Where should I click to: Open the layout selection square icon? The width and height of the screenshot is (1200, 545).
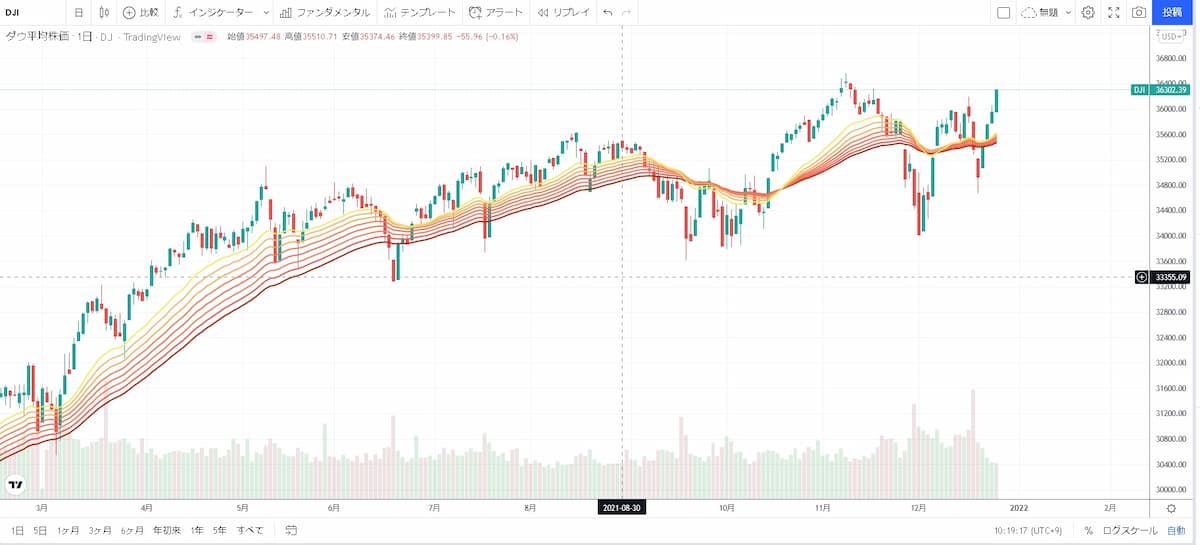point(1004,13)
